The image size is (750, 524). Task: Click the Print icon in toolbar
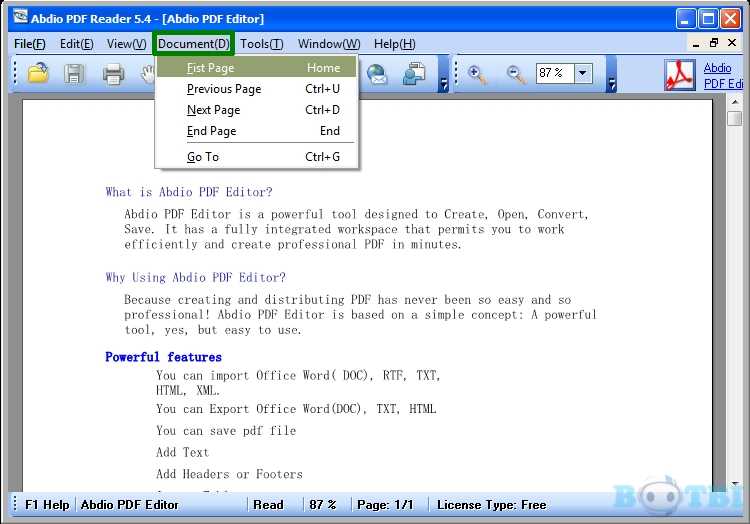113,73
